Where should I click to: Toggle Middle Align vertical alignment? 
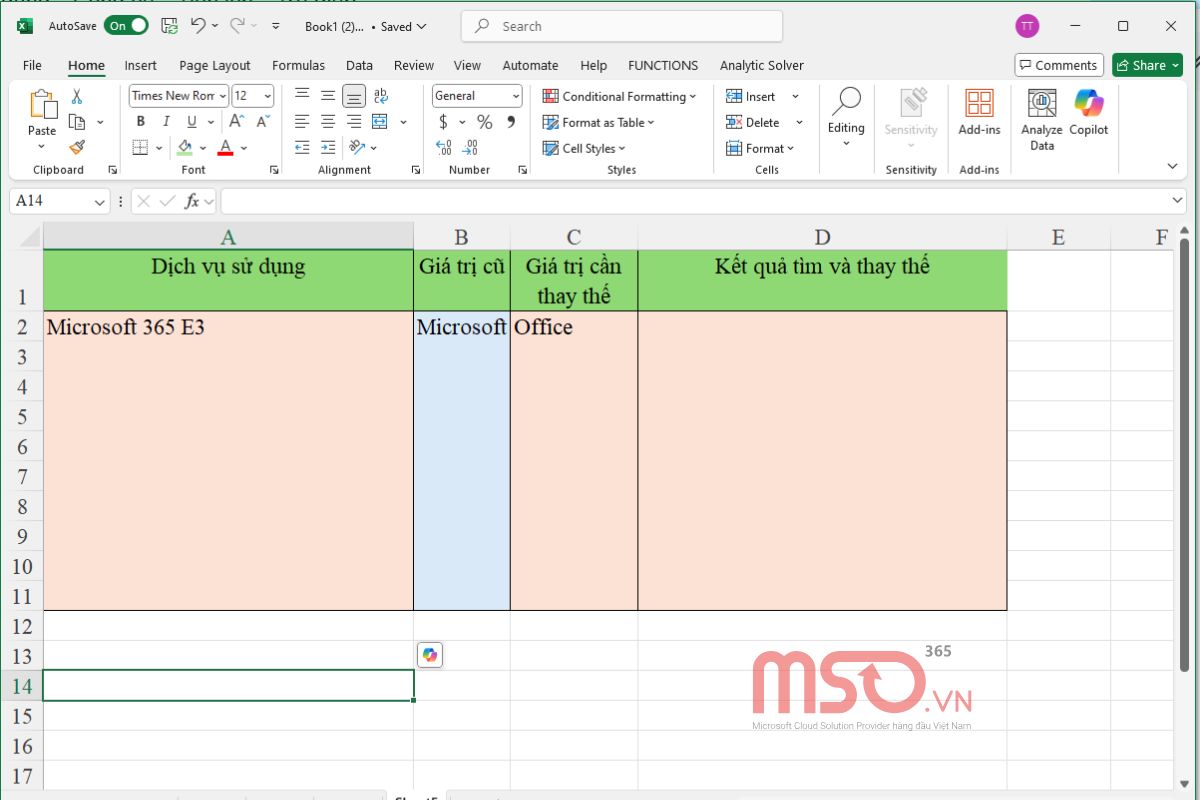328,96
